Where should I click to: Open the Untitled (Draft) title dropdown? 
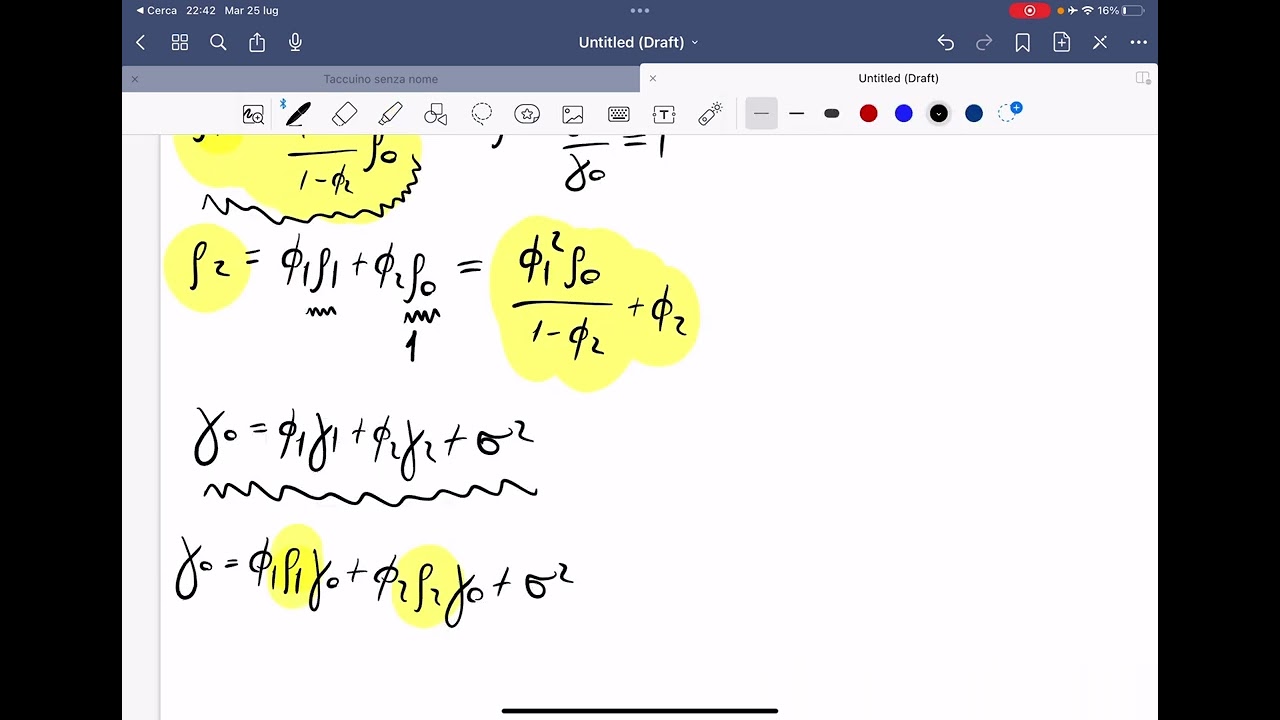click(638, 42)
